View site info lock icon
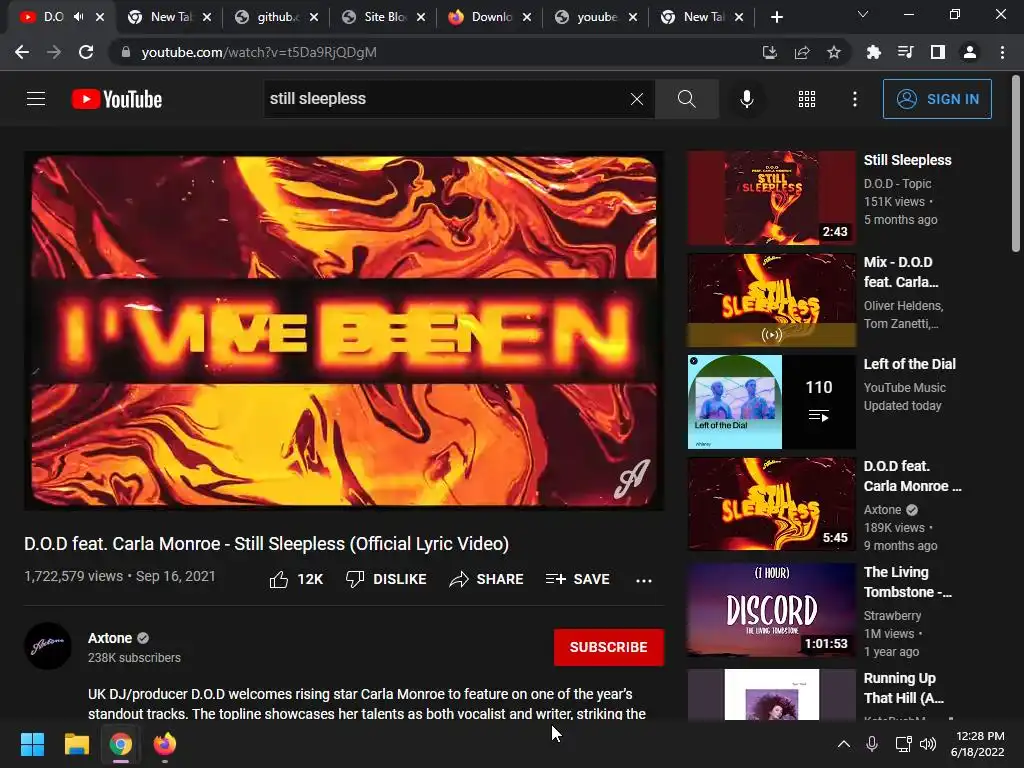Screen dimensions: 1024x768 [126, 52]
